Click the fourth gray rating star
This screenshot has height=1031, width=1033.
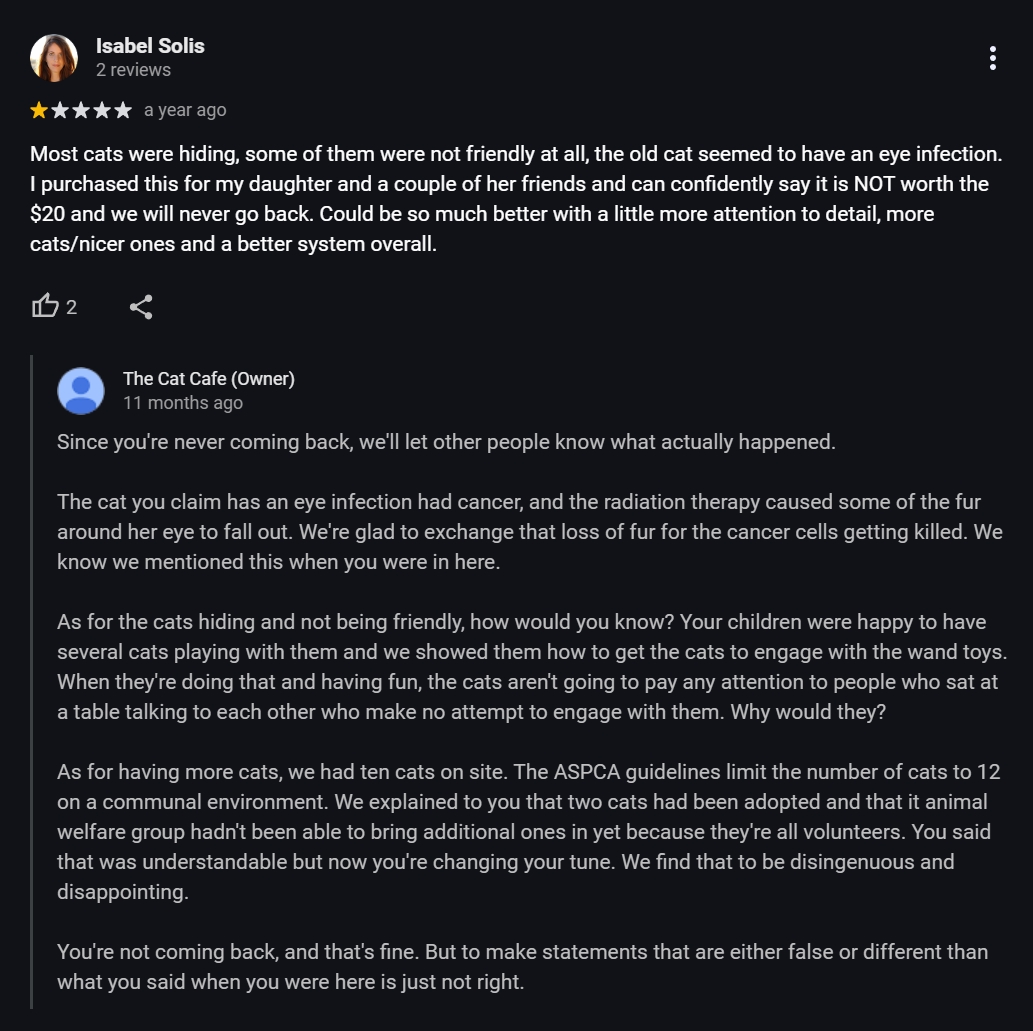point(102,110)
